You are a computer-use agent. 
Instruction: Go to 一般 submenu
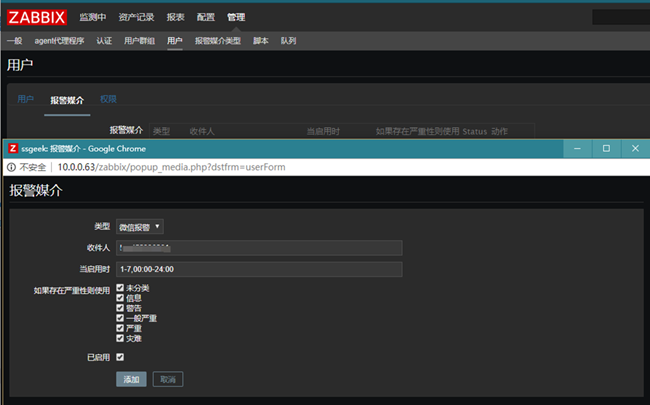click(x=15, y=41)
